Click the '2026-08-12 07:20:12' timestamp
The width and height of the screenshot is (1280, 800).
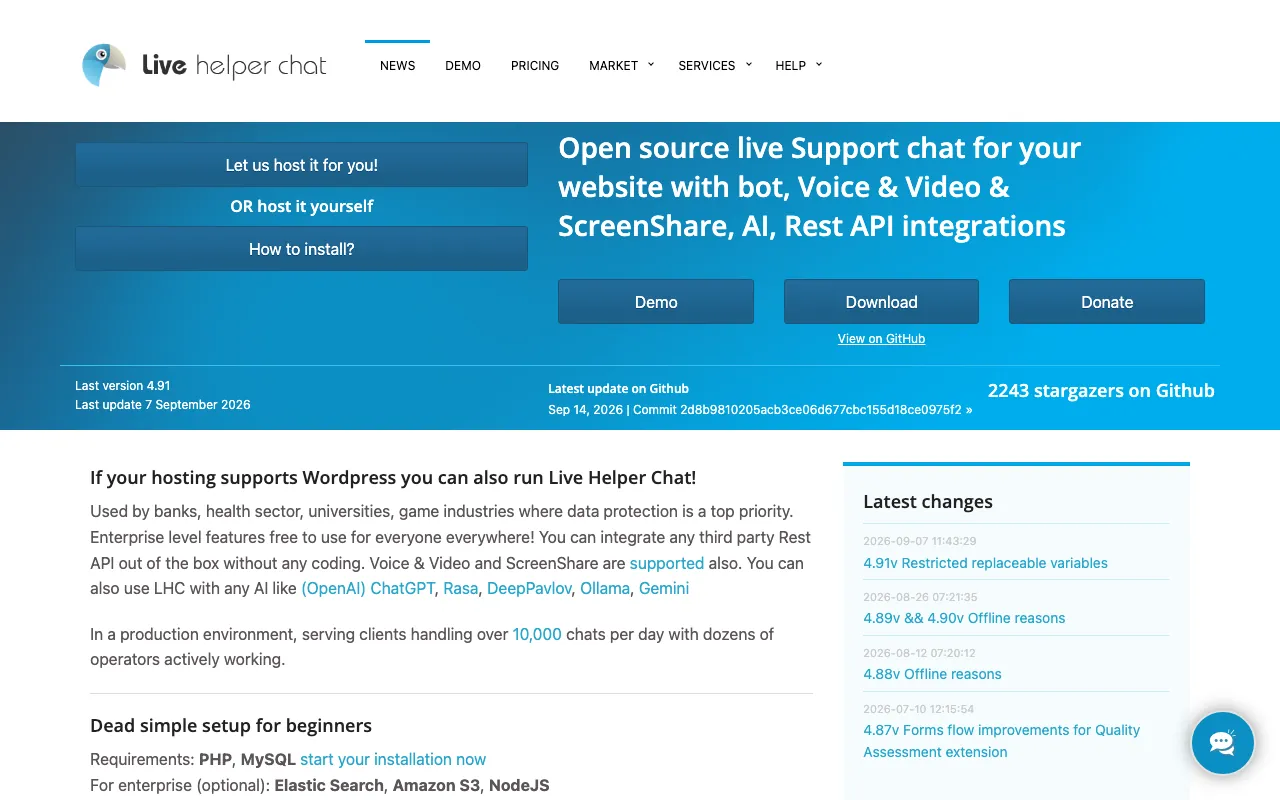[x=920, y=653]
